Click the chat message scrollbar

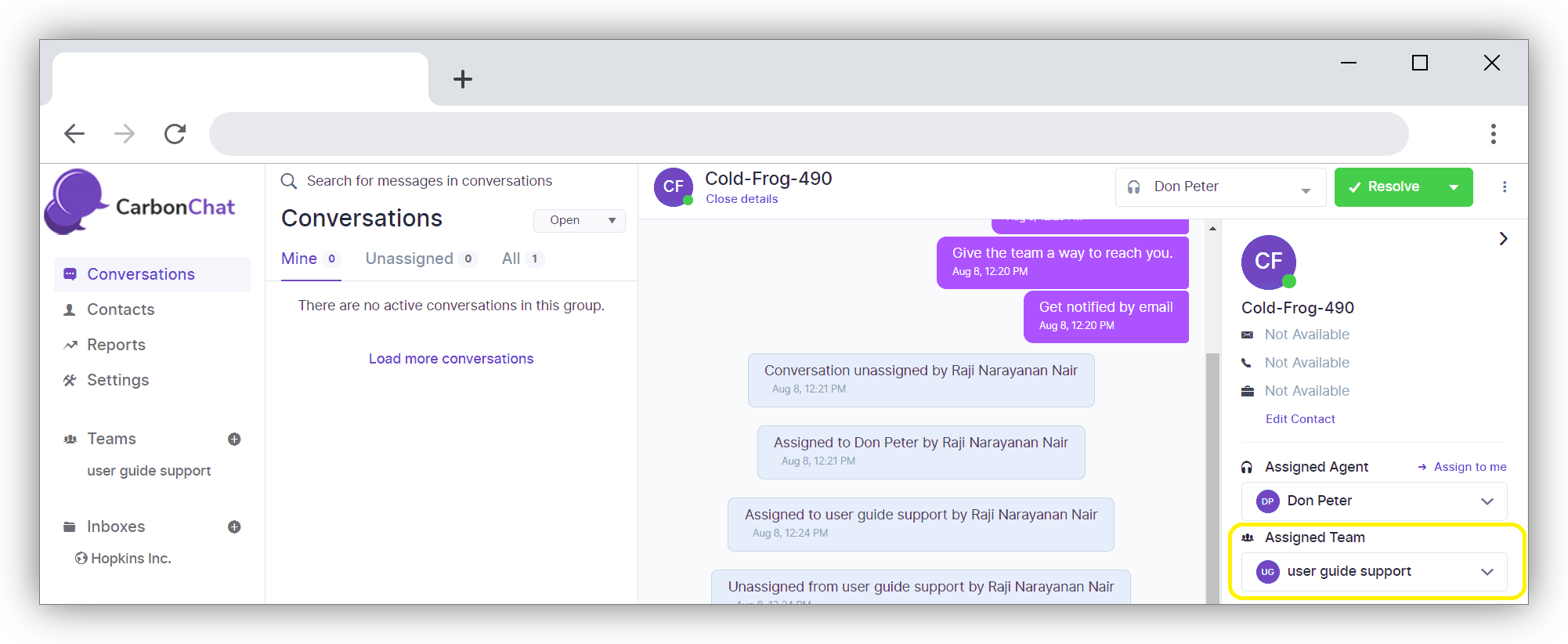[x=1212, y=470]
